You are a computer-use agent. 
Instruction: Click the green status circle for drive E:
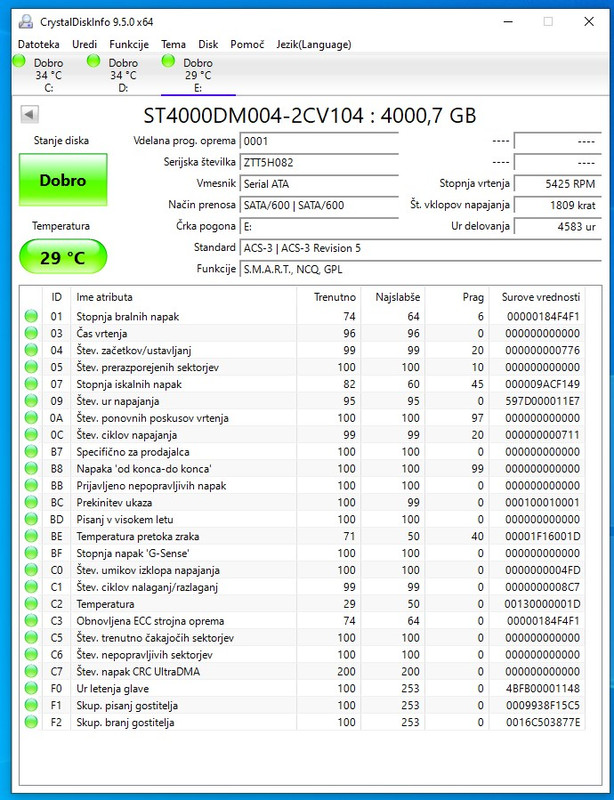[x=168, y=61]
